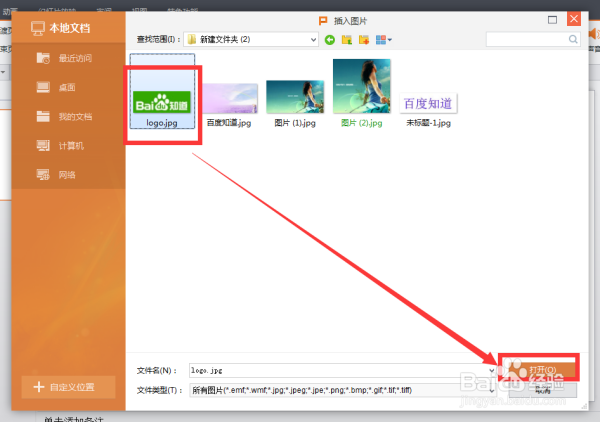Go up one folder level icon
The image size is (600, 422).
[347, 39]
